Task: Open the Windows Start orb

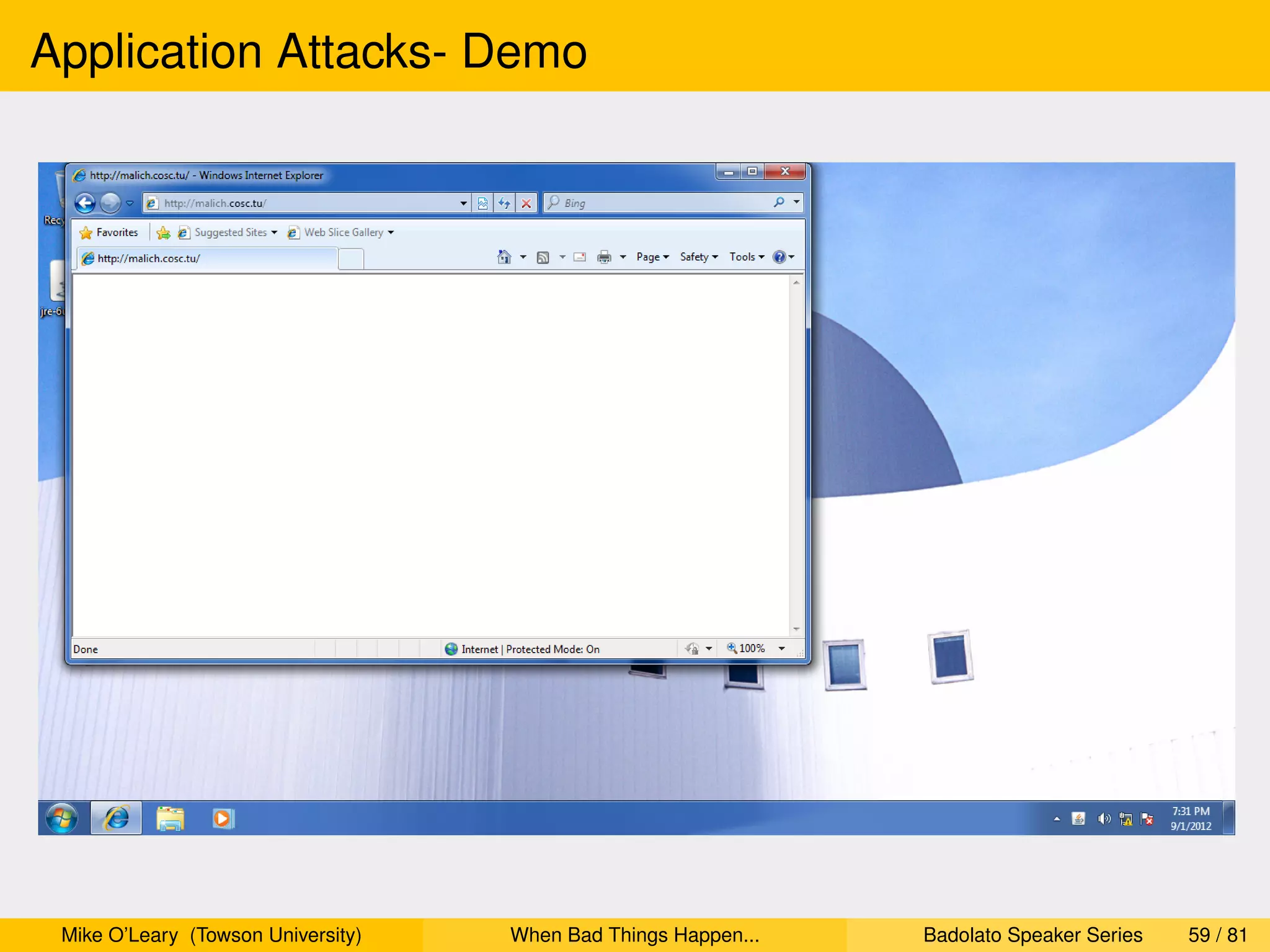Action: tap(61, 818)
